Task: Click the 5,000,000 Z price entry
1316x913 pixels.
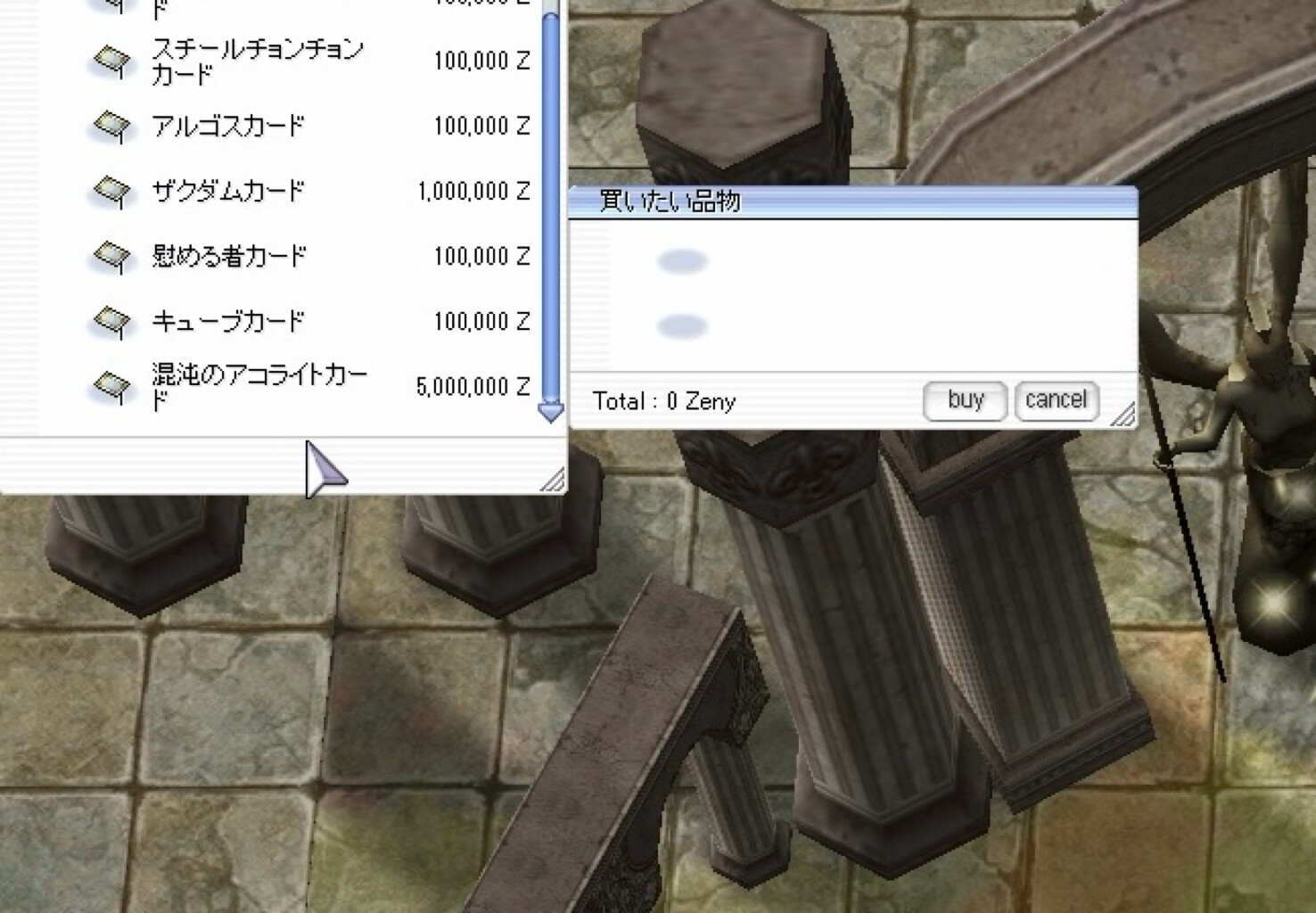Action: [x=473, y=386]
